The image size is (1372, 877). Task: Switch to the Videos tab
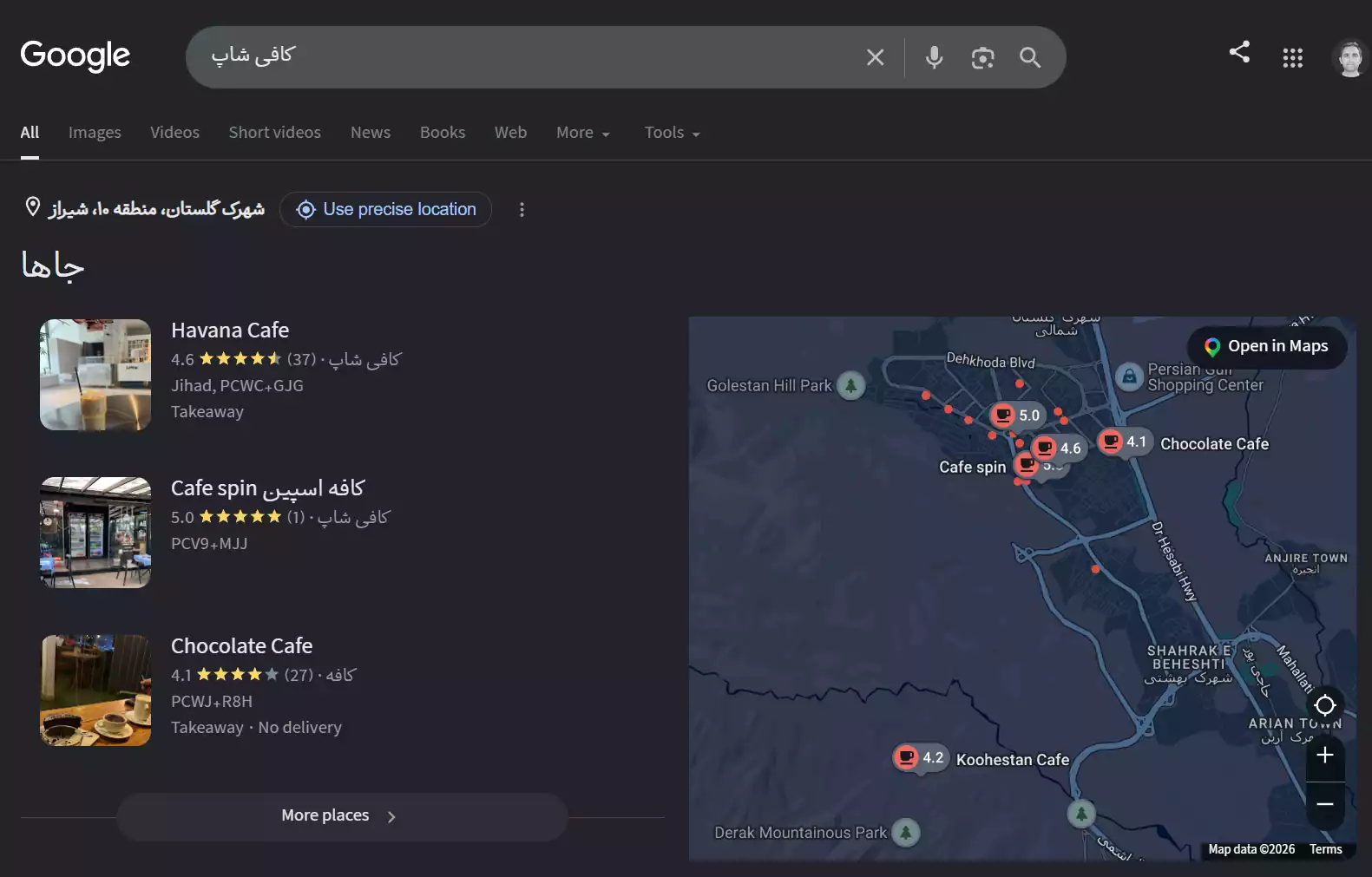pos(174,133)
